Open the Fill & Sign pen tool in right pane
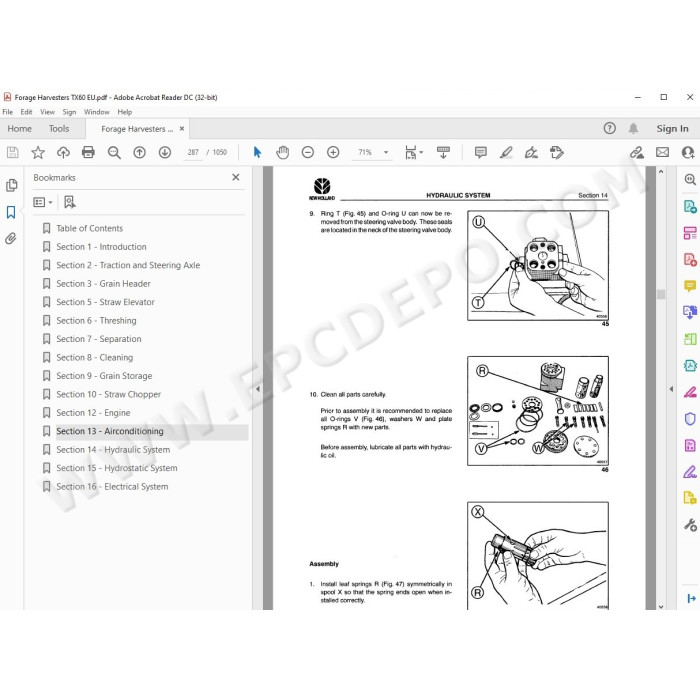 pyautogui.click(x=690, y=471)
